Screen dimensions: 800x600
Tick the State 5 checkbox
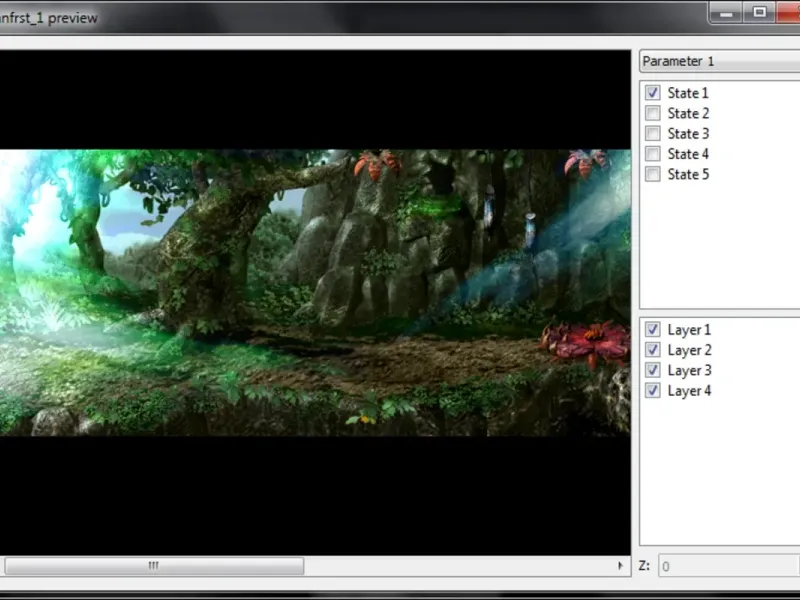(652, 174)
